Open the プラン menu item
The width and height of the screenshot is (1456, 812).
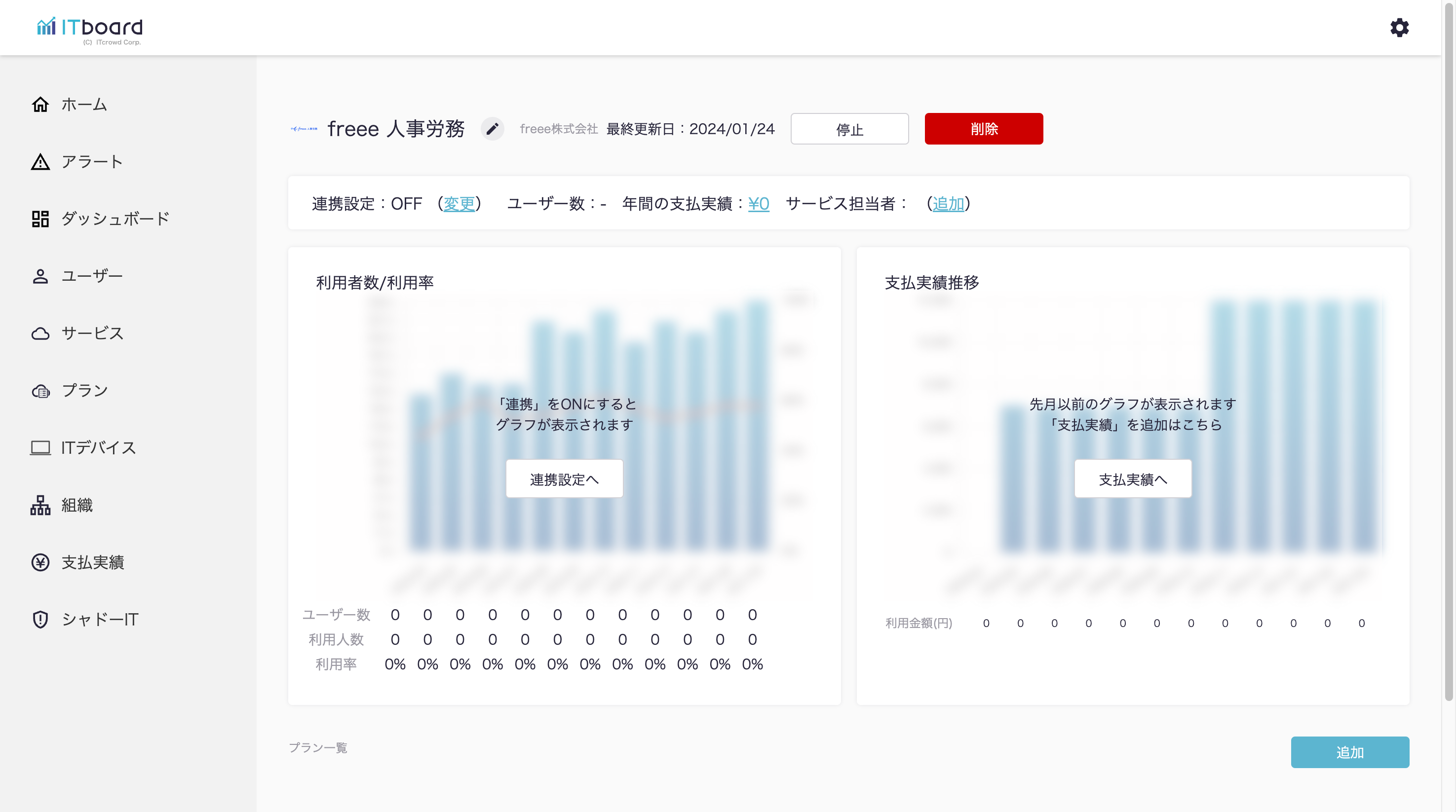(x=85, y=391)
